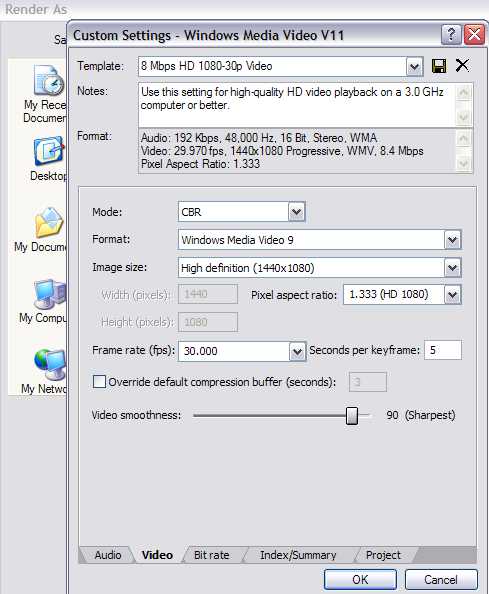This screenshot has width=489, height=594.
Task: Open the Mode dropdown showing CBR
Action: click(296, 212)
